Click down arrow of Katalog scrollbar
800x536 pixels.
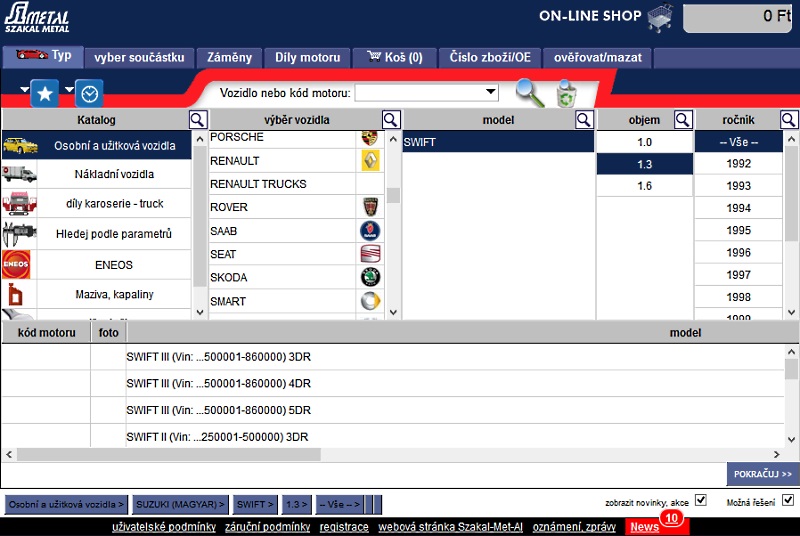[199, 312]
